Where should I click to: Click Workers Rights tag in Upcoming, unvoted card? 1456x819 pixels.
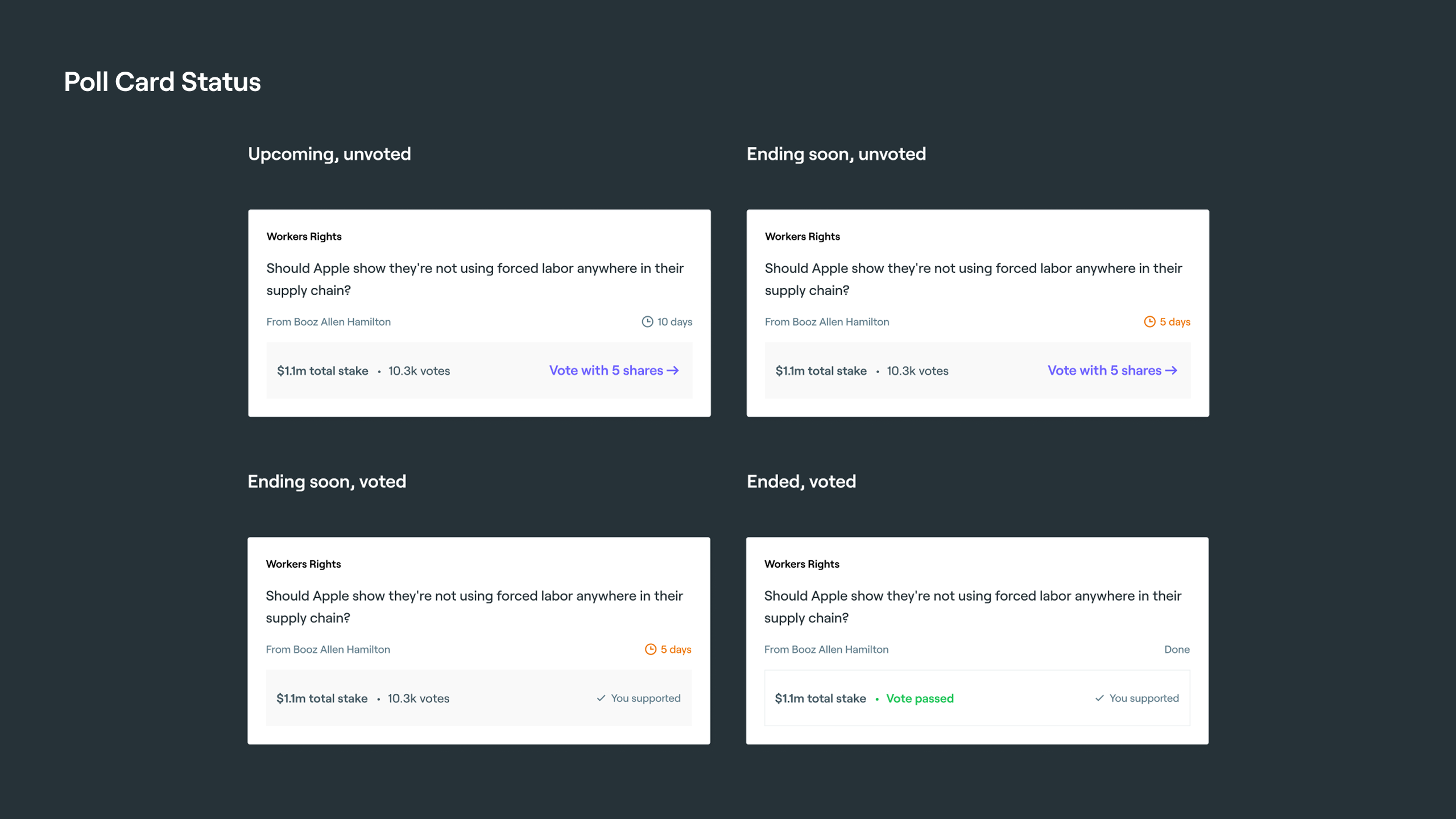[304, 237]
